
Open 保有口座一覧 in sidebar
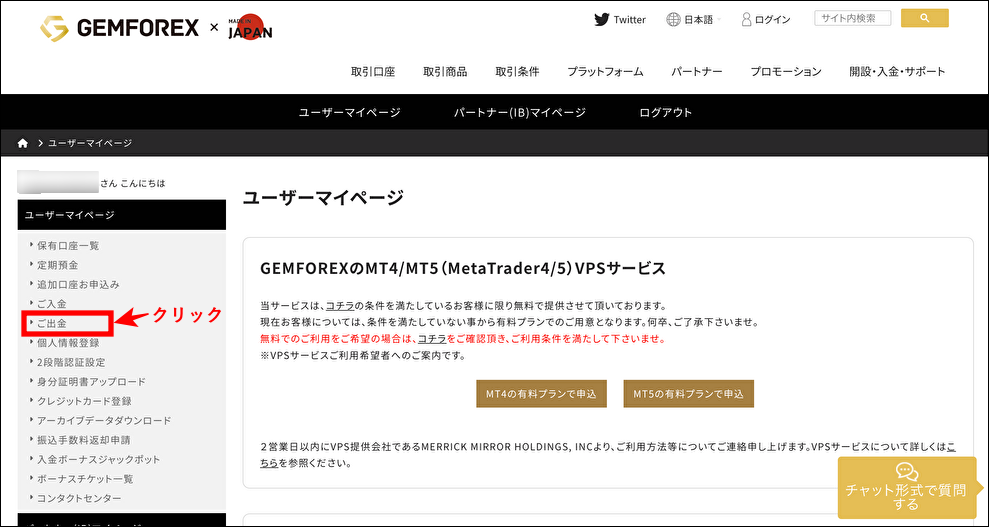(x=68, y=245)
